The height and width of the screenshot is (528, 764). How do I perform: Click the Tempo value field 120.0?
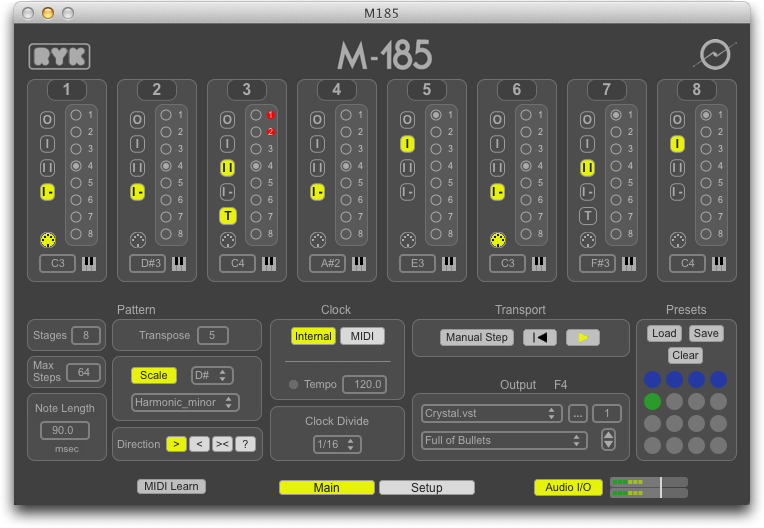click(365, 384)
